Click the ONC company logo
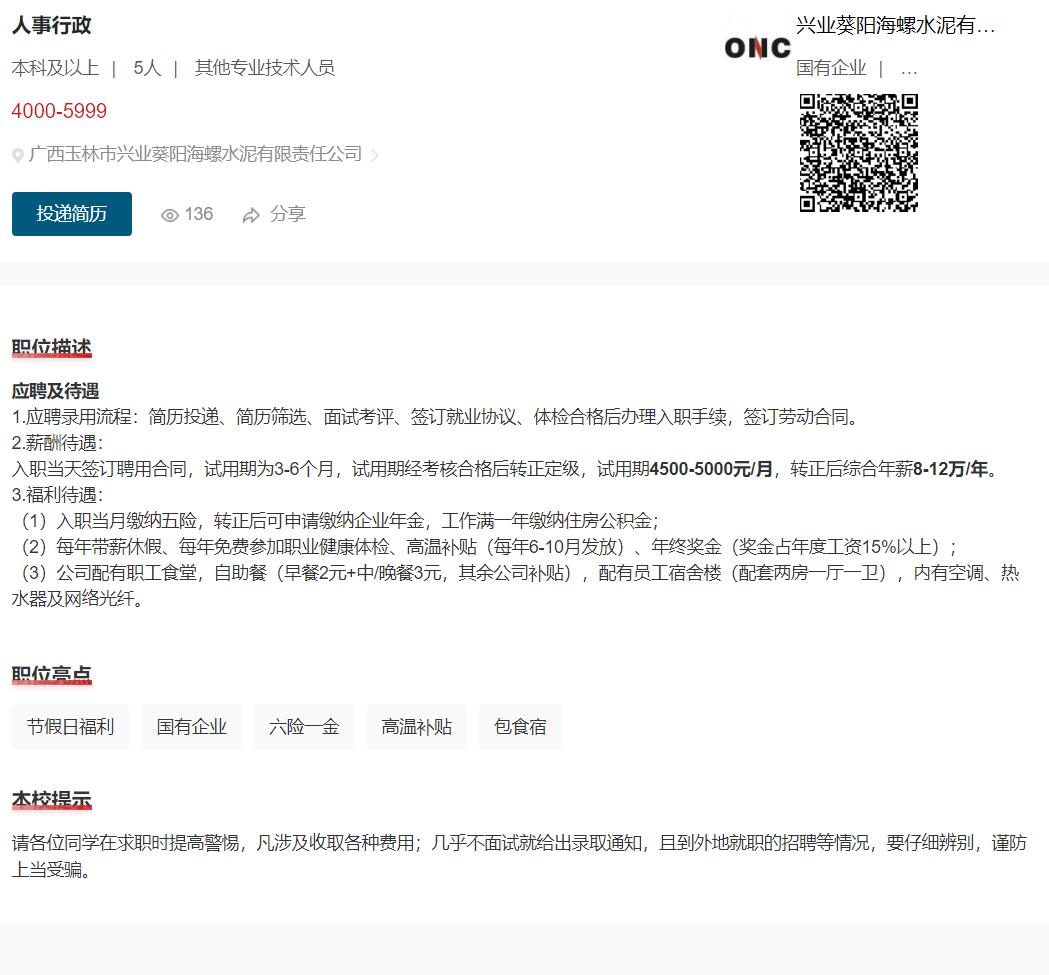Viewport: 1049px width, 975px height. [x=757, y=47]
